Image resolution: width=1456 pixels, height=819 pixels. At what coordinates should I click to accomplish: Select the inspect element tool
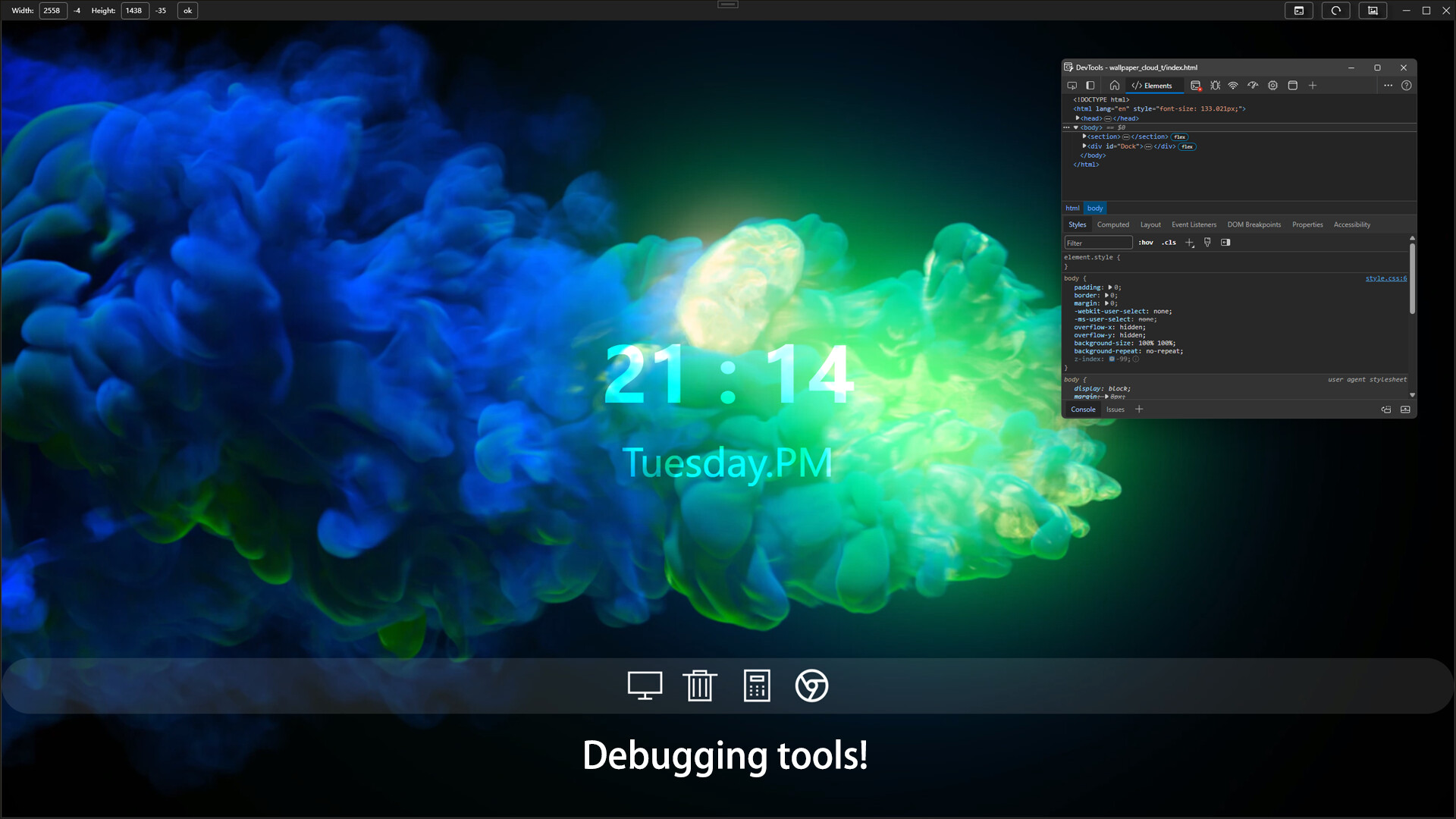[x=1072, y=85]
